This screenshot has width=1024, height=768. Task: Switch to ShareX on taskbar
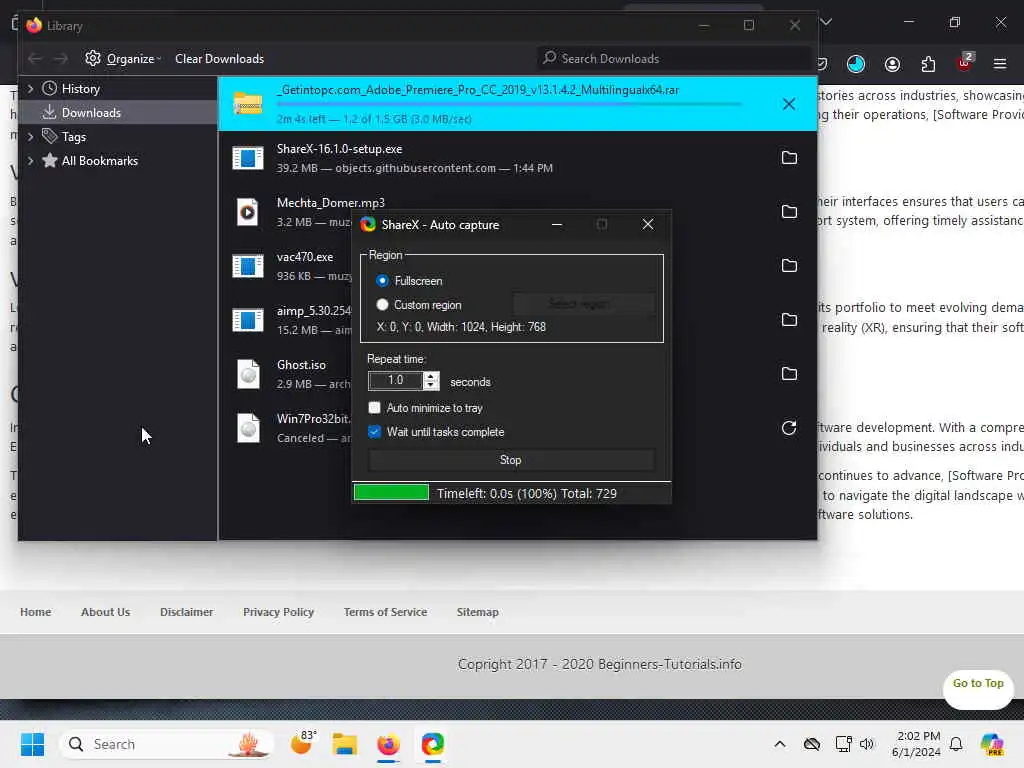tap(432, 744)
